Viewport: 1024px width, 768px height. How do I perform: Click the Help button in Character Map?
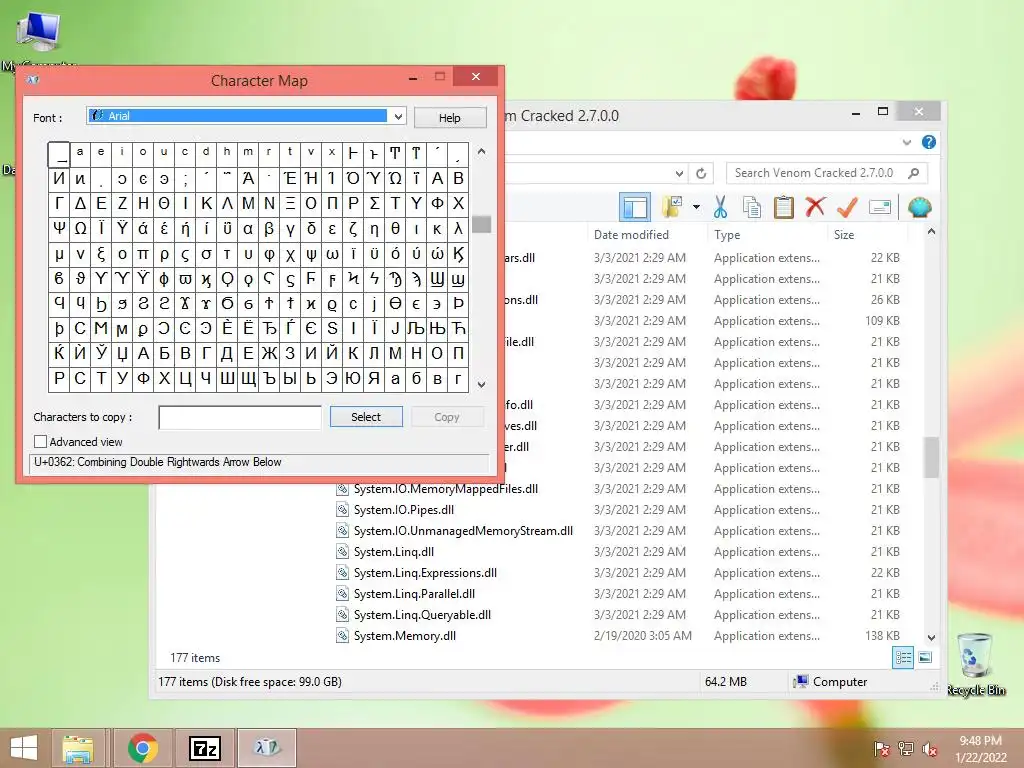449,118
